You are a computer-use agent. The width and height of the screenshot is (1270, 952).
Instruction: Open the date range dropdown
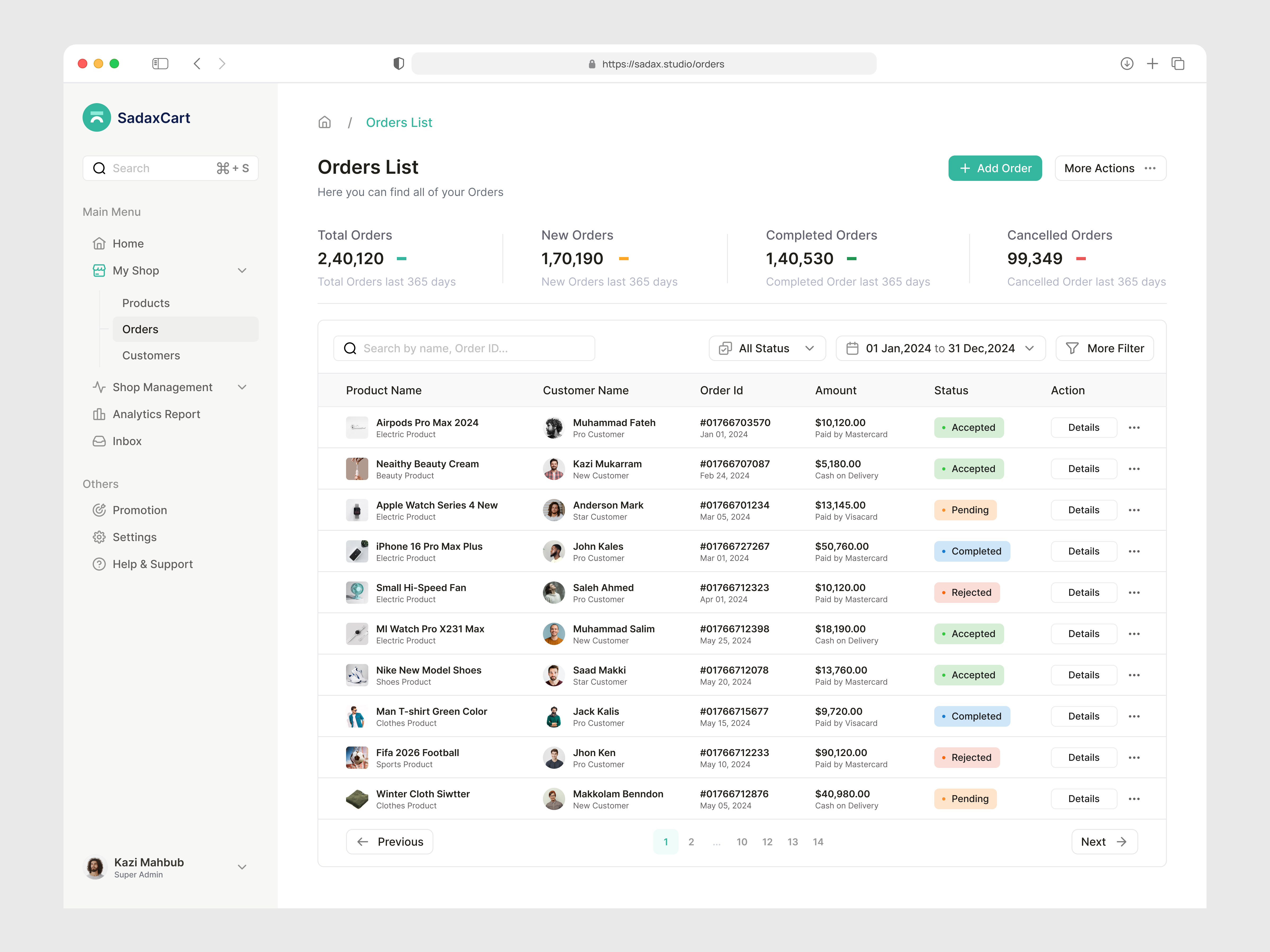(x=940, y=348)
